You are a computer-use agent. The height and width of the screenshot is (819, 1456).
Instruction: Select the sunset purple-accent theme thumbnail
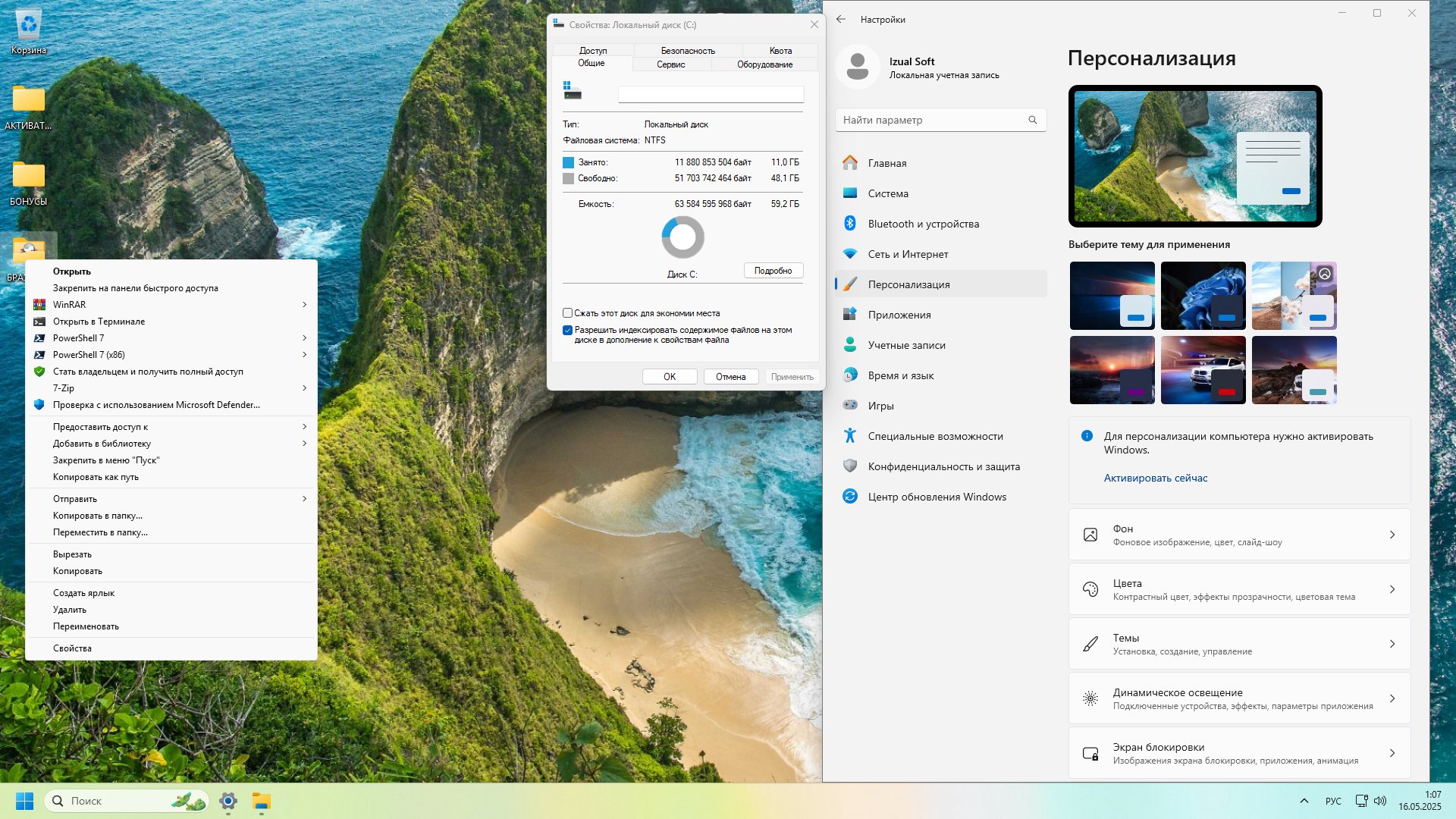pyautogui.click(x=1112, y=370)
